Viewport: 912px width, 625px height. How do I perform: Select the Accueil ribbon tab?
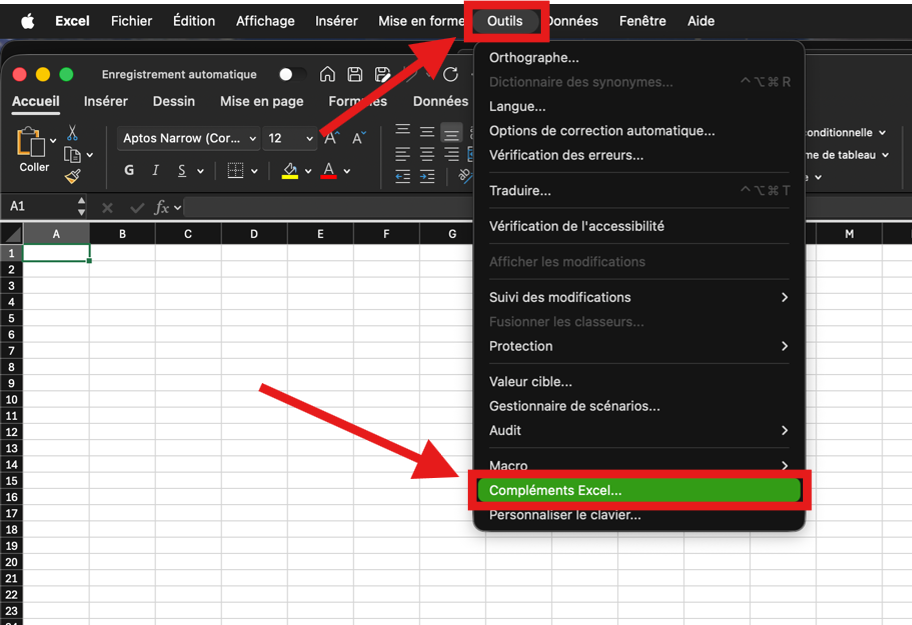tap(35, 101)
